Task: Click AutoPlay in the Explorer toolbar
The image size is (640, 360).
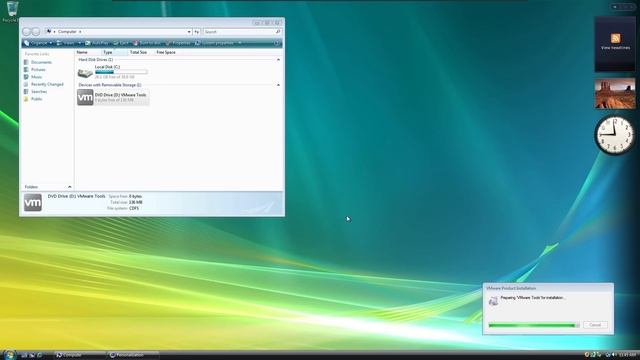Action: coord(97,43)
